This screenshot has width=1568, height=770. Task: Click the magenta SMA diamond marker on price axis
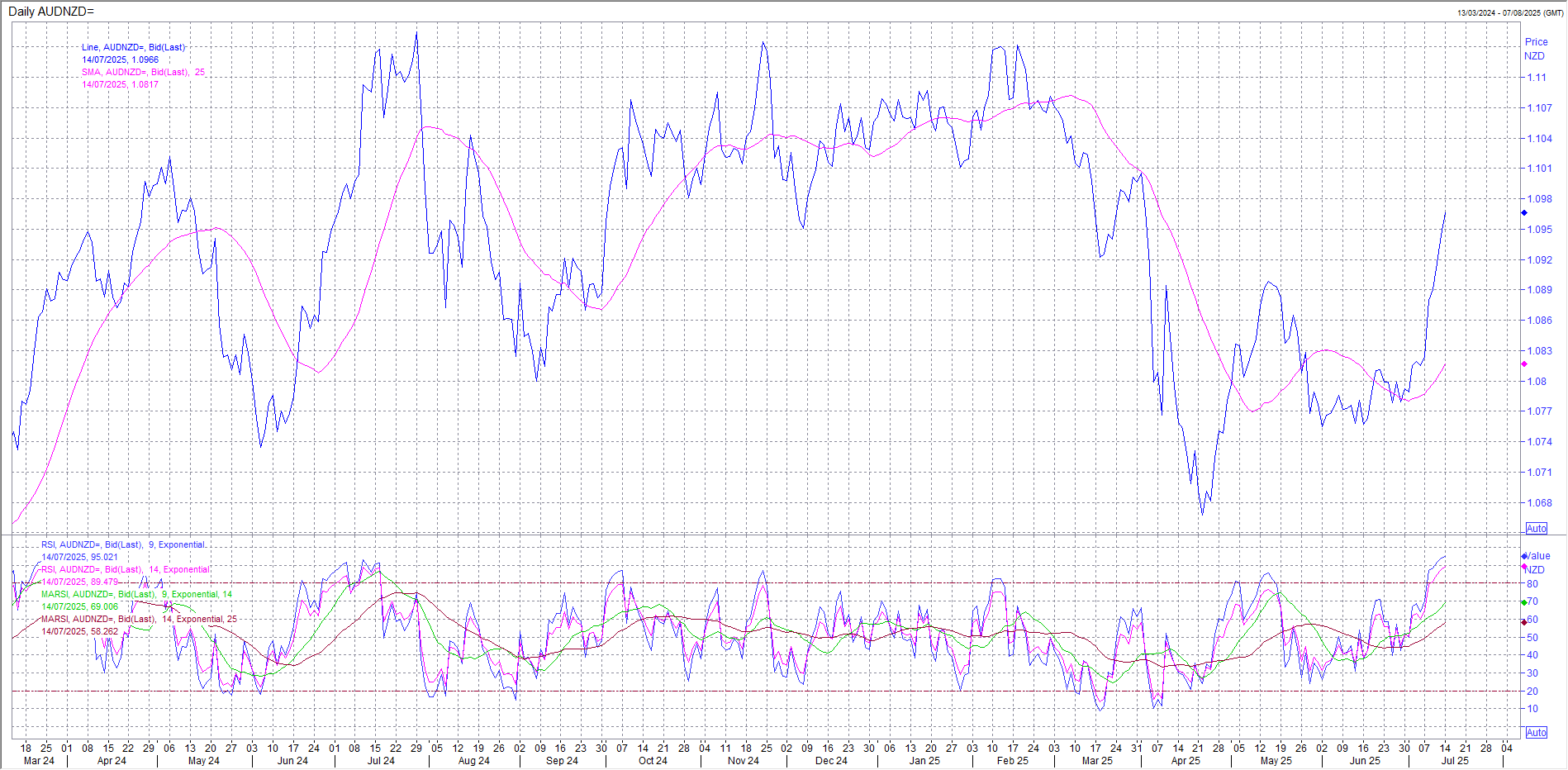coord(1524,364)
